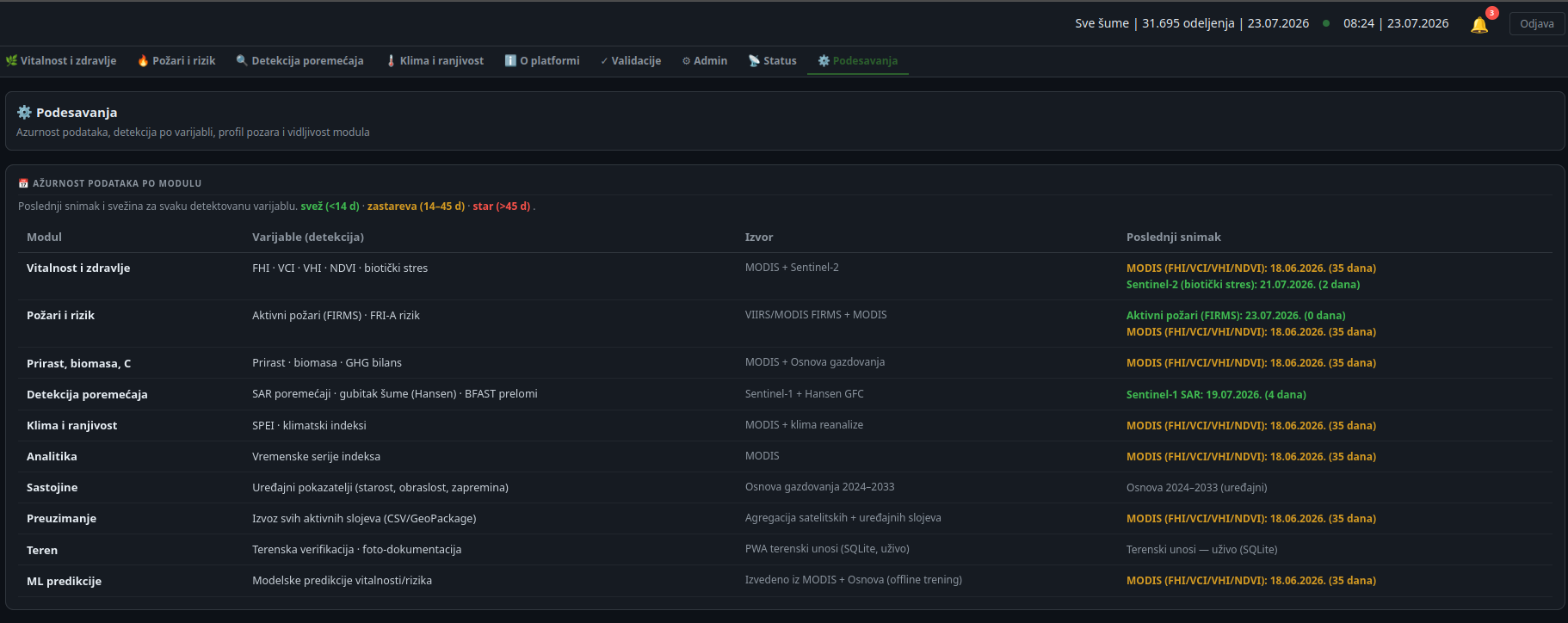Image resolution: width=1568 pixels, height=623 pixels.
Task: Click the calendar icon beside Ažurnost podataka
Action: [23, 183]
